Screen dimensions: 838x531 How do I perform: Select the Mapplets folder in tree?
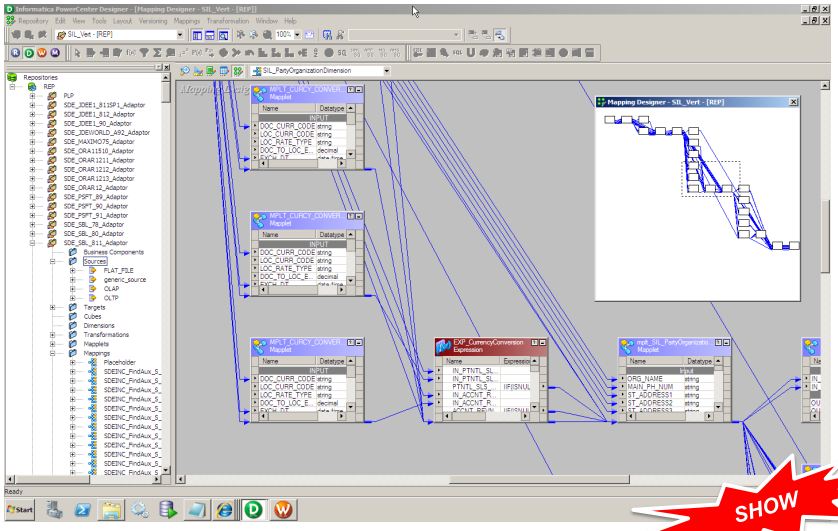click(96, 344)
